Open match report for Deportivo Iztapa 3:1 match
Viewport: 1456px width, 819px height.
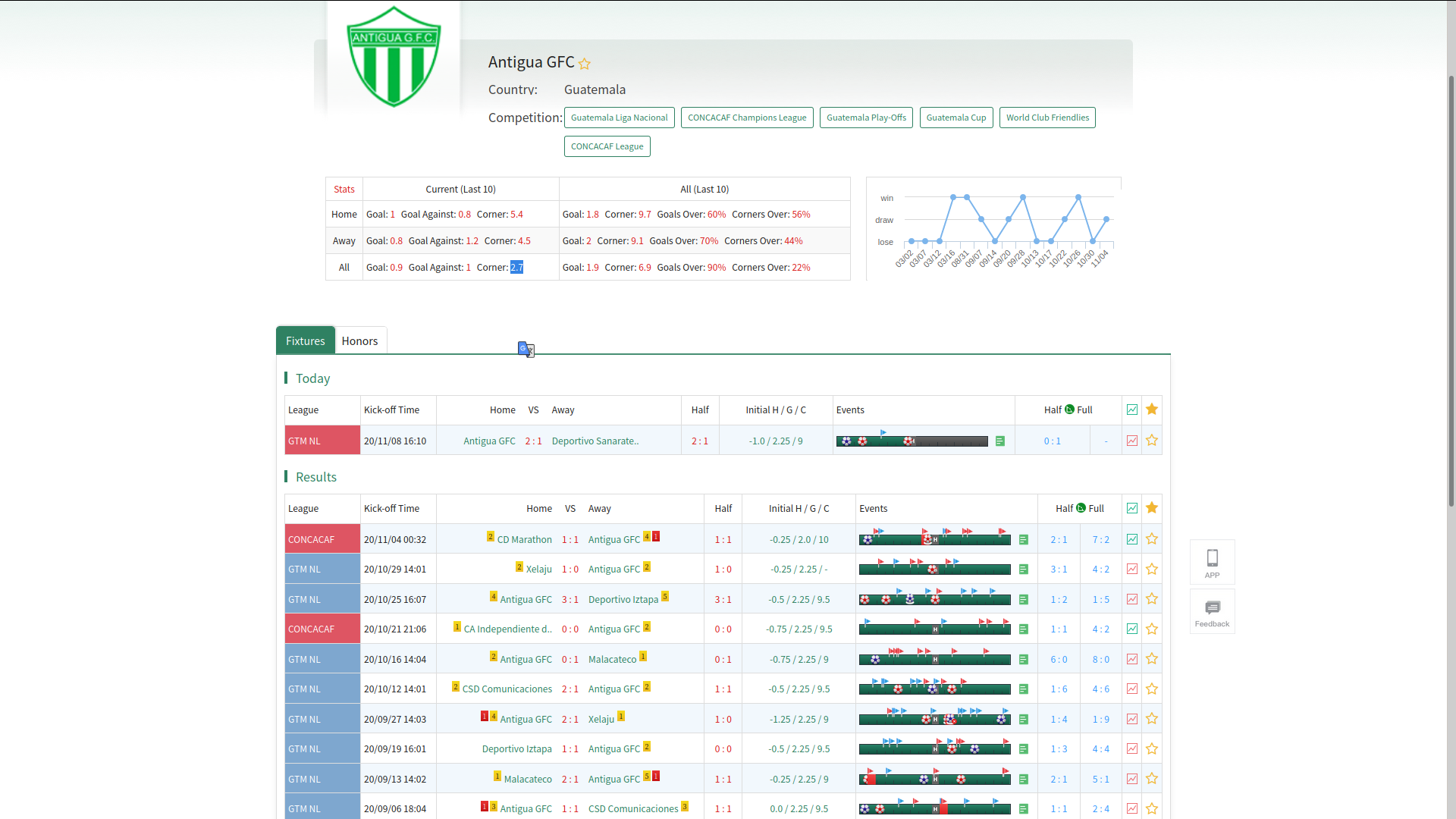point(1024,600)
